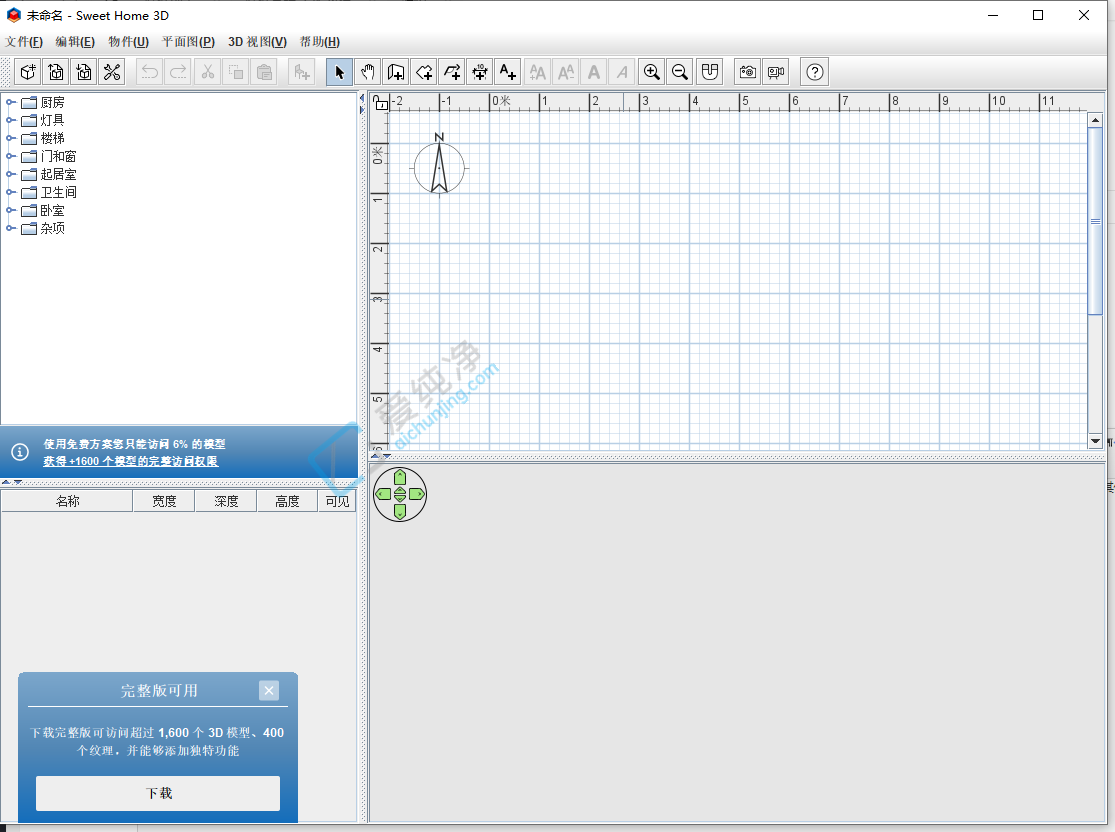This screenshot has width=1115, height=832.
Task: Click the Undo arrow icon
Action: pos(150,72)
